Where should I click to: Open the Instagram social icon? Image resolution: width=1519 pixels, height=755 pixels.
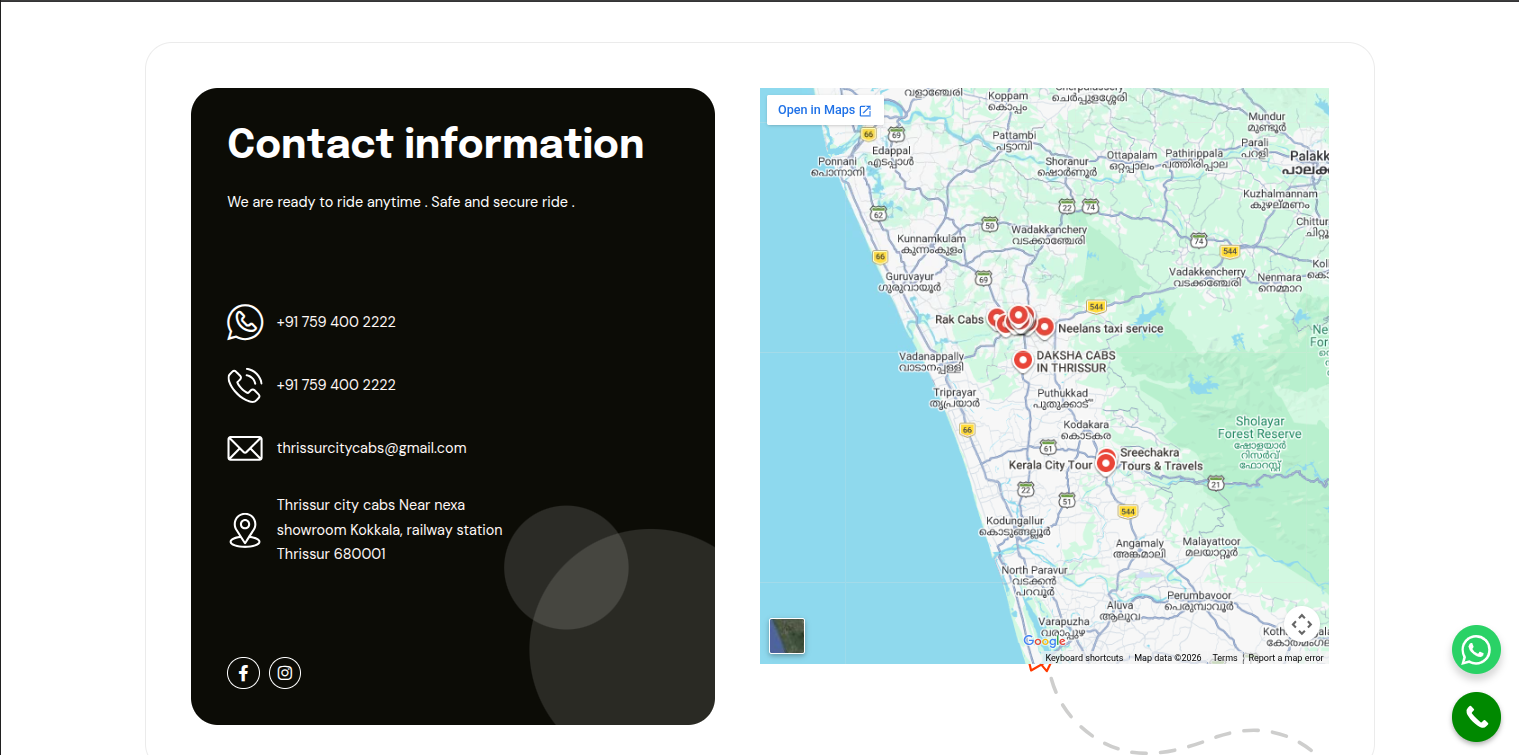tap(285, 673)
